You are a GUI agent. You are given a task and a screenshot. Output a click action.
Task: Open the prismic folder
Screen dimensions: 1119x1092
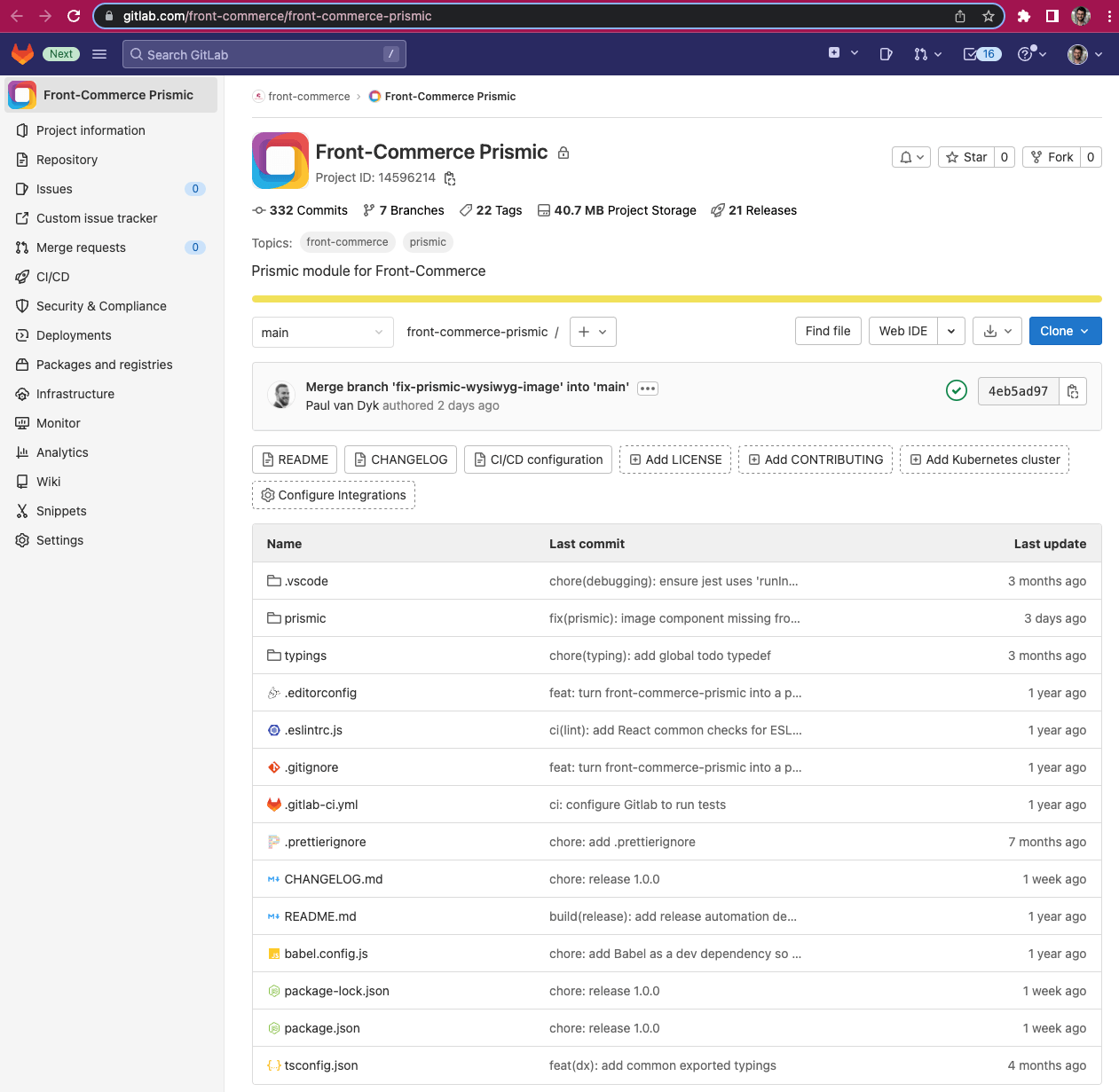[305, 618]
